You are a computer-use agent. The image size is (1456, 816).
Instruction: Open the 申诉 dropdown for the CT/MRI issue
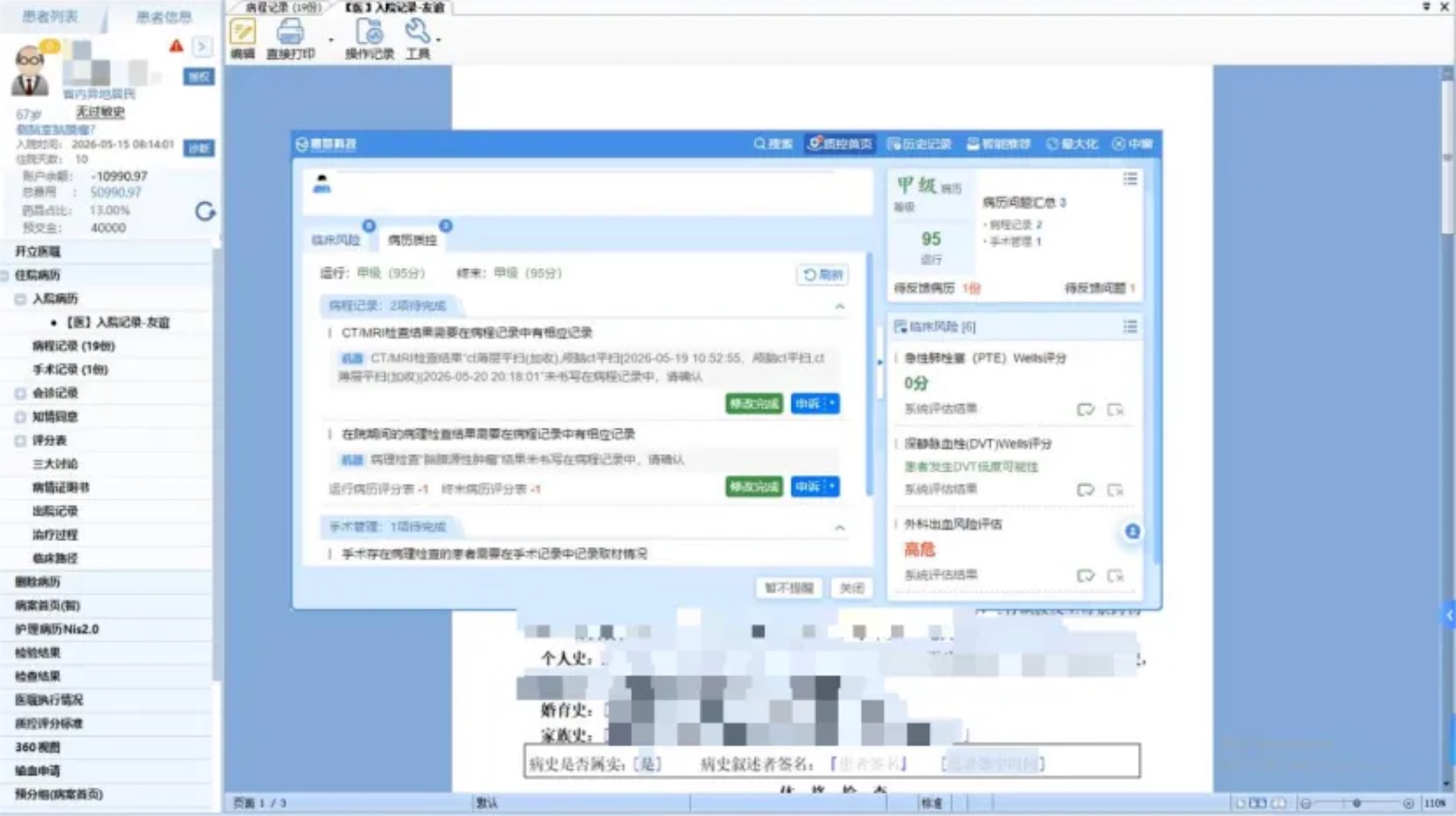point(832,403)
